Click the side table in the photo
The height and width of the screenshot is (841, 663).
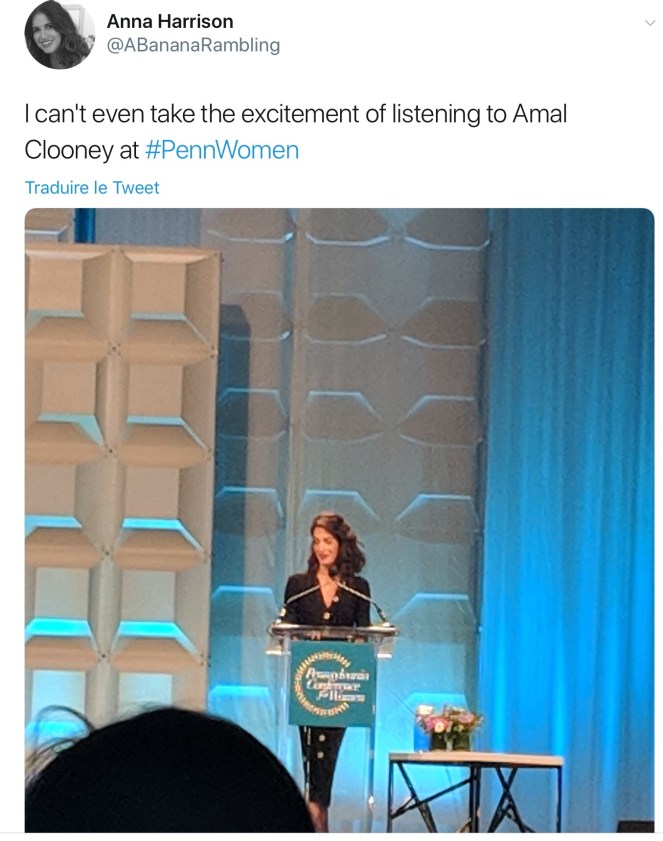point(475,792)
